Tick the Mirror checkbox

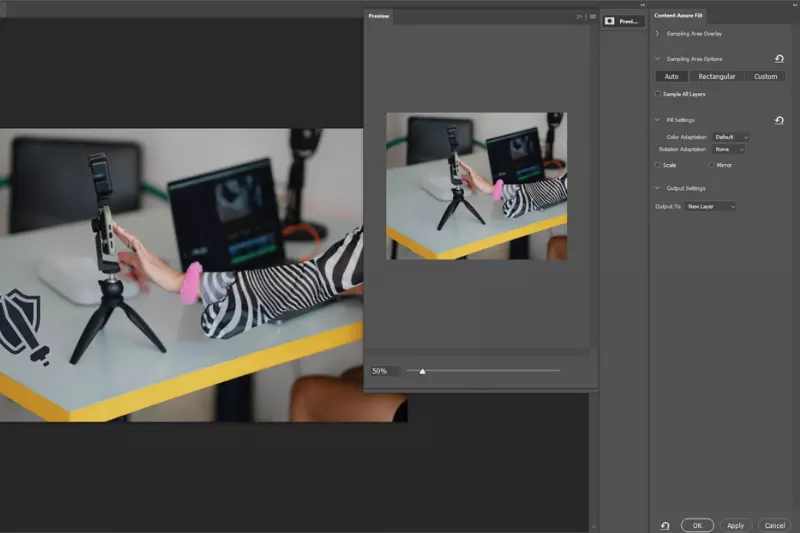click(711, 165)
